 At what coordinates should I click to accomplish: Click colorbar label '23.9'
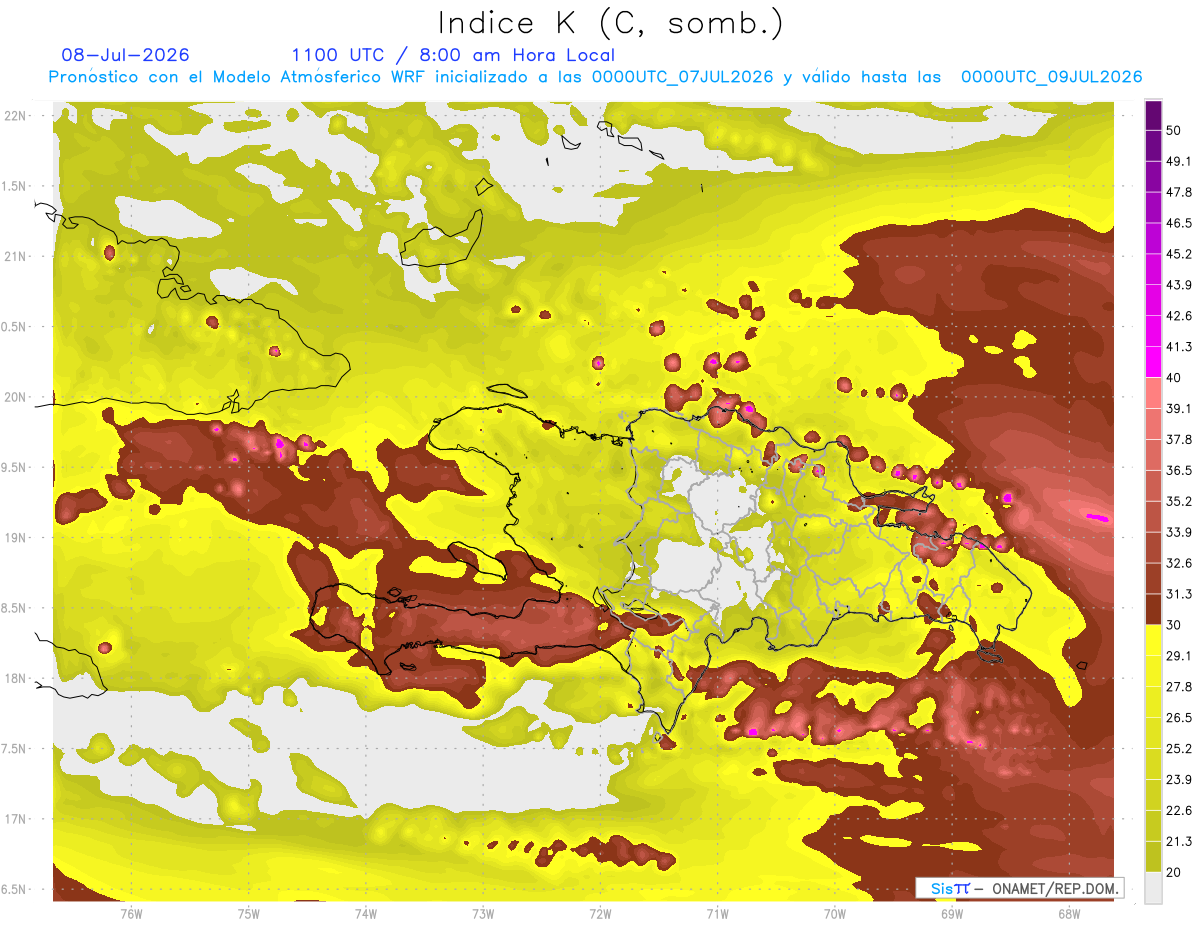click(1178, 780)
